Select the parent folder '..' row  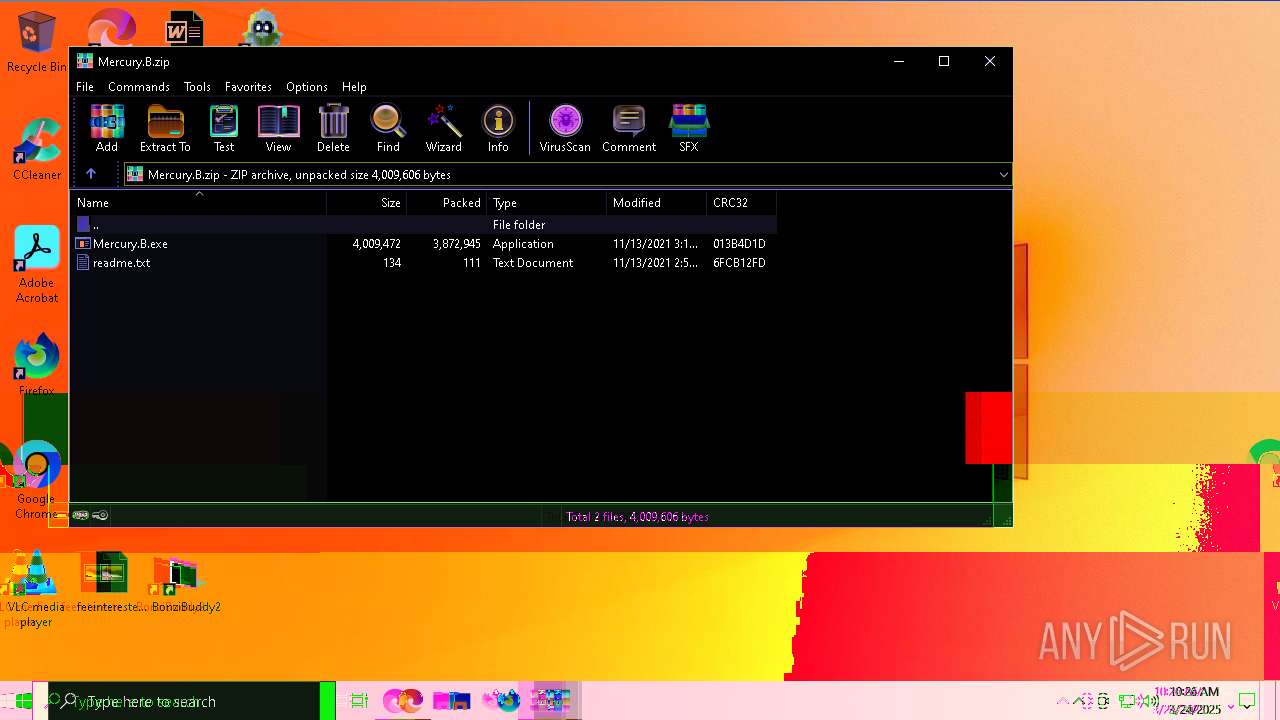click(424, 225)
